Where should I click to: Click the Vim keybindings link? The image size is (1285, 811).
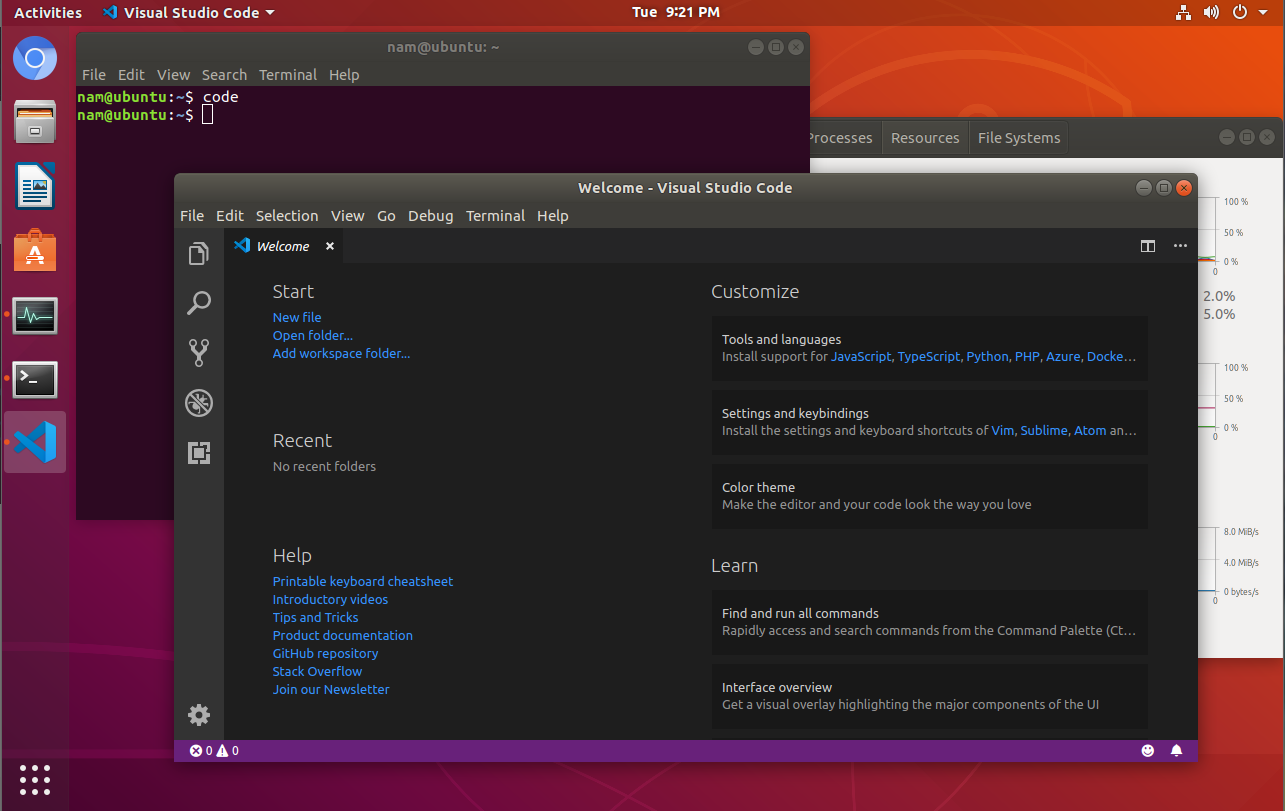point(1002,431)
